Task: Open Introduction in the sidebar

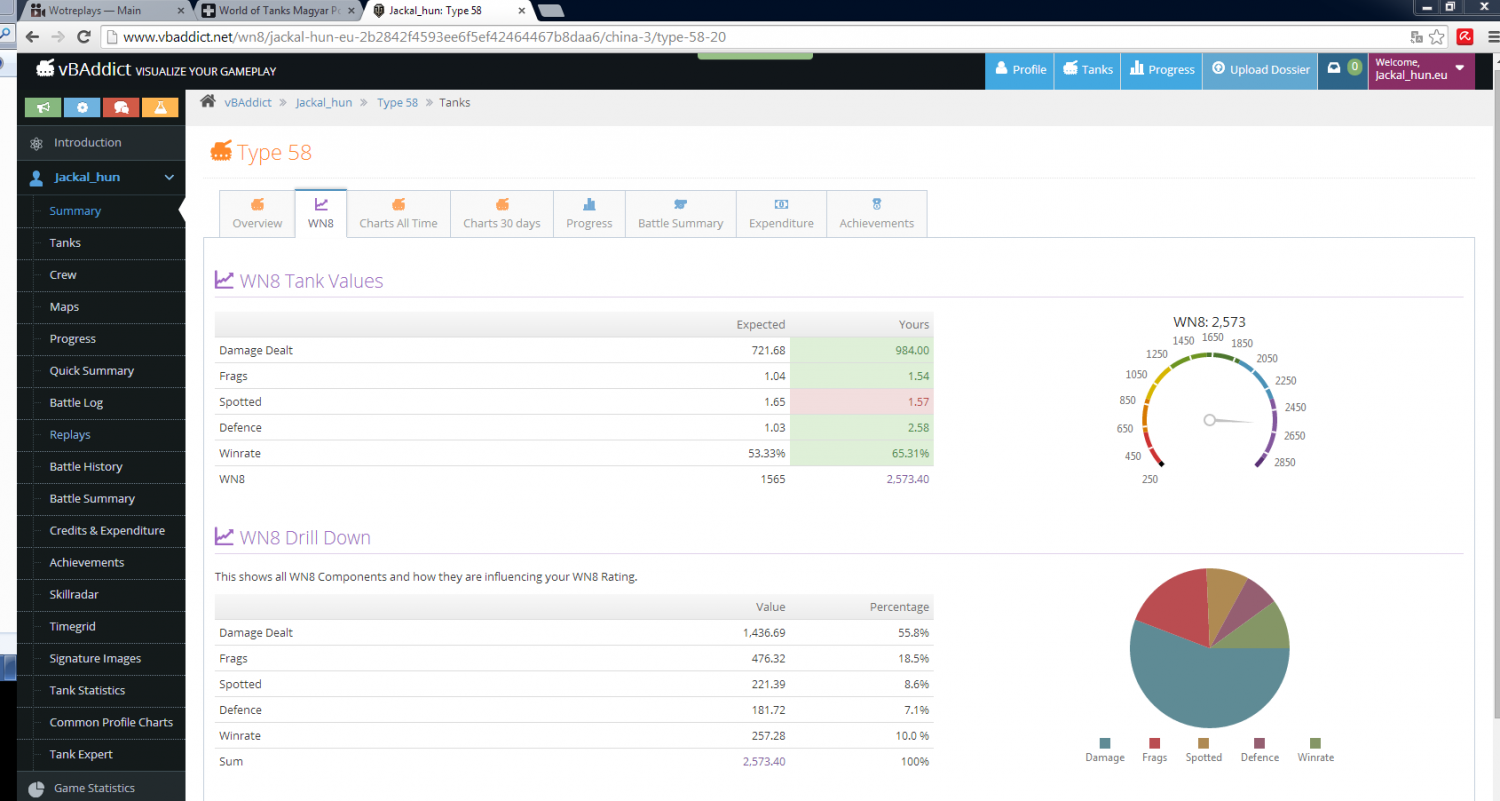Action: pos(101,143)
